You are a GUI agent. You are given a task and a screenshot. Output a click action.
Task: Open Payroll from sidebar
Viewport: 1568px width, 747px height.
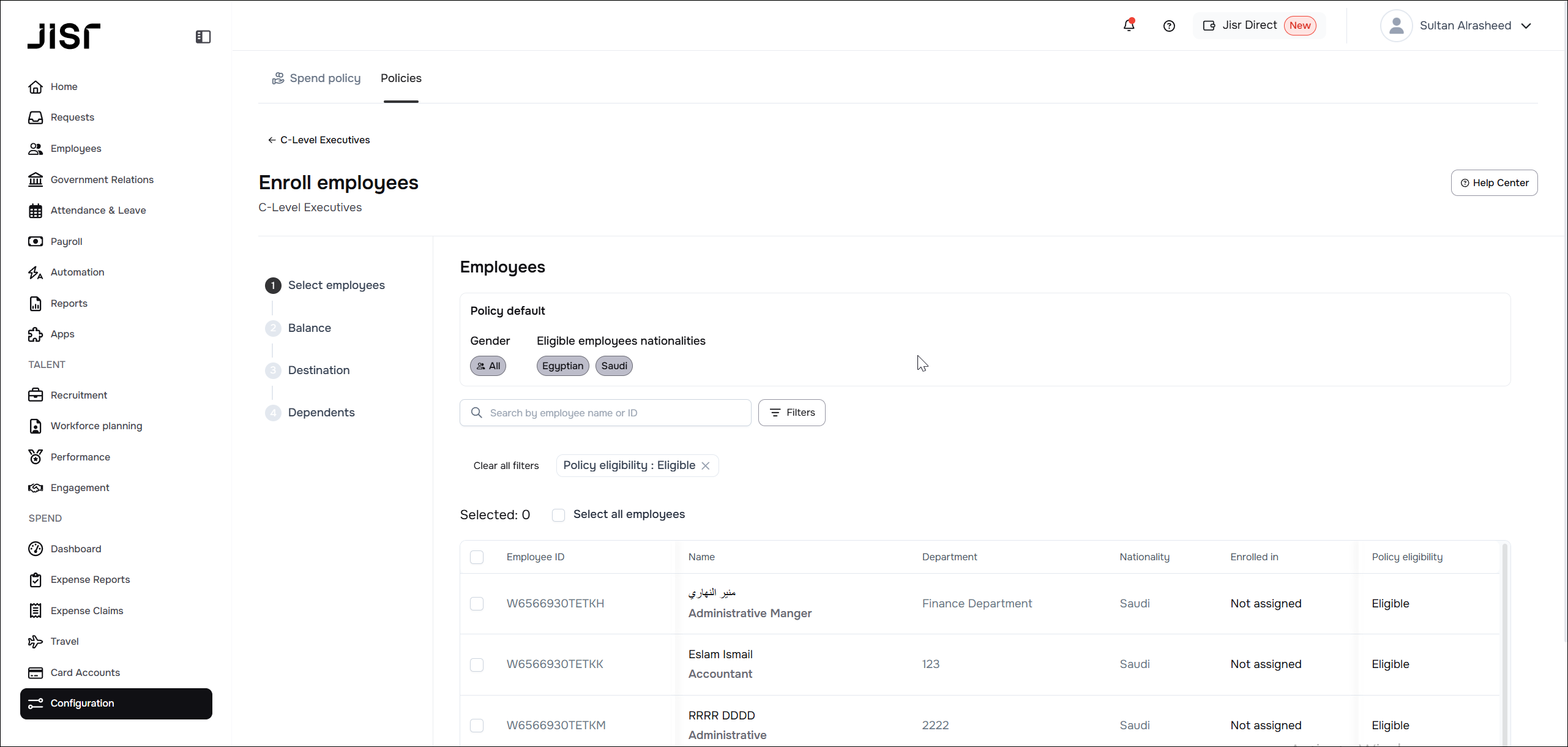pos(66,241)
